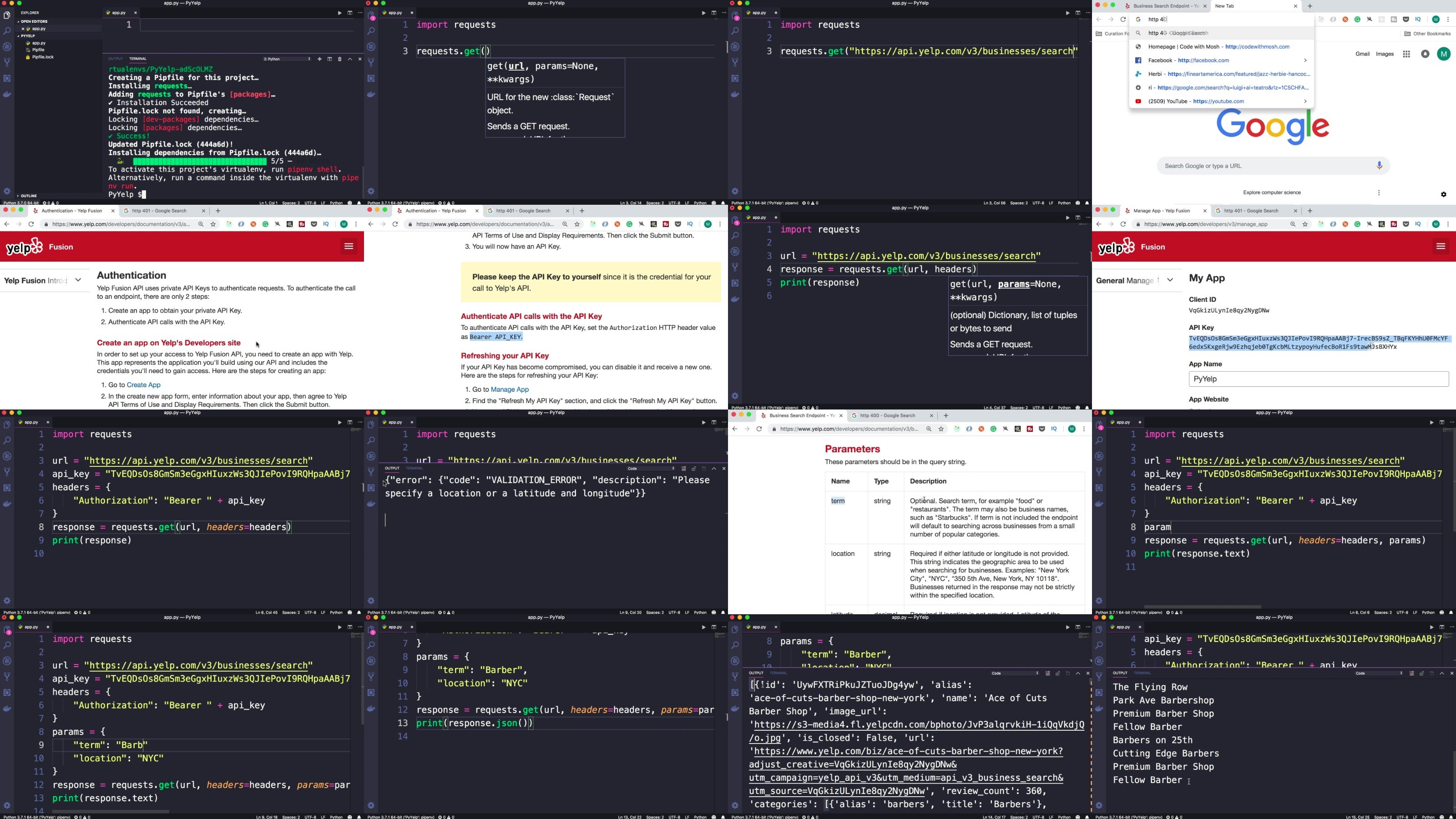Switch to OUTPUT tab in the pipenv terminal panel
1456x819 pixels.
116,59
